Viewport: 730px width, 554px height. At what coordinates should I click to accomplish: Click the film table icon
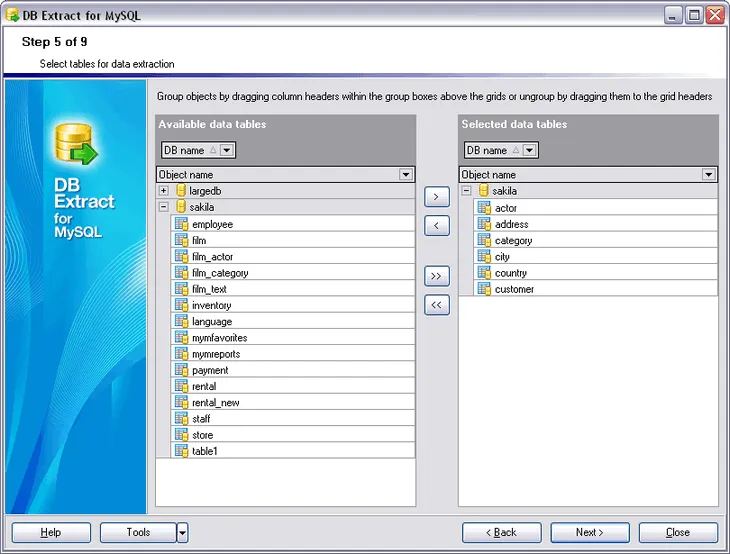(181, 240)
